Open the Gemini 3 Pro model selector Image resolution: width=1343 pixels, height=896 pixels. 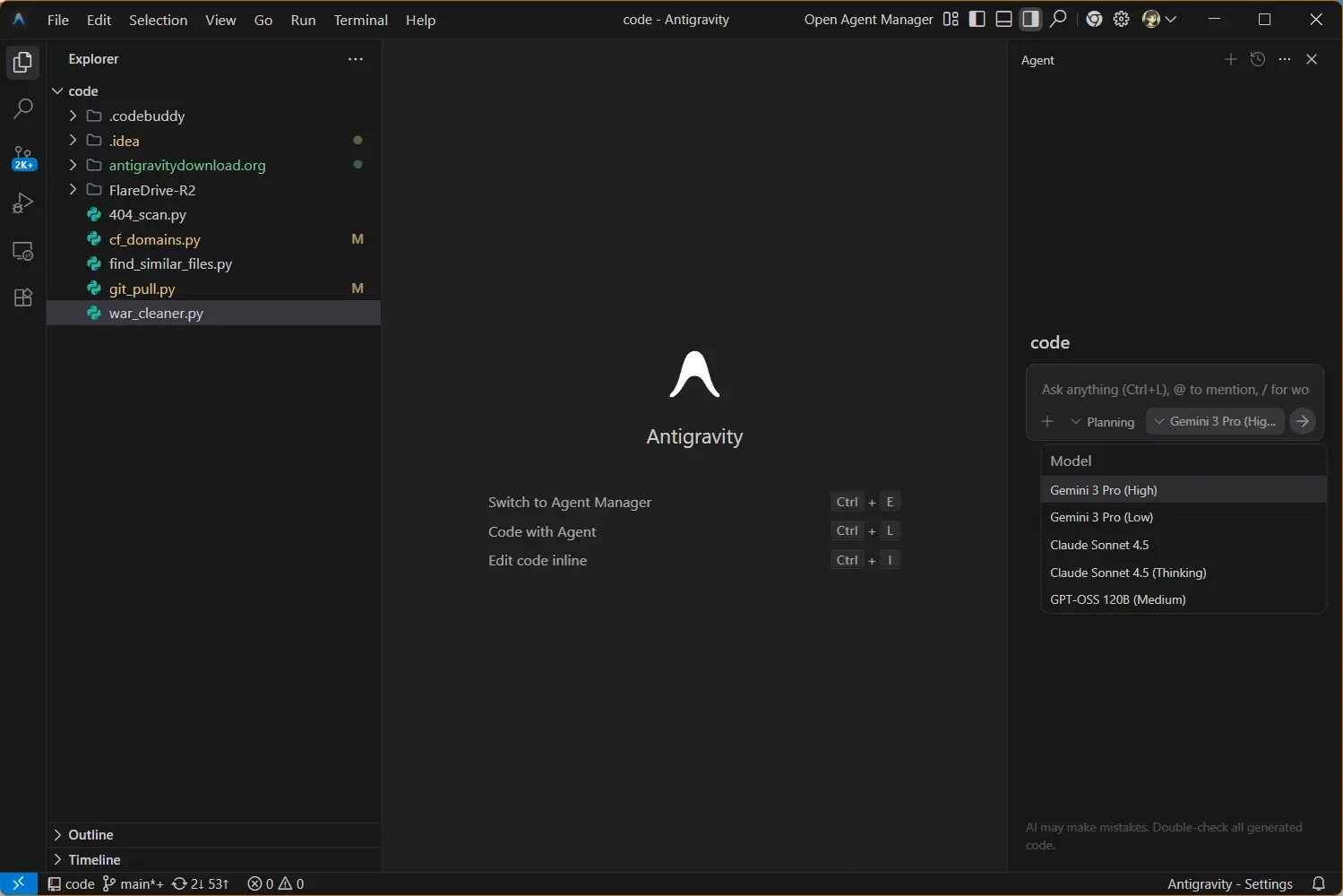point(1215,421)
